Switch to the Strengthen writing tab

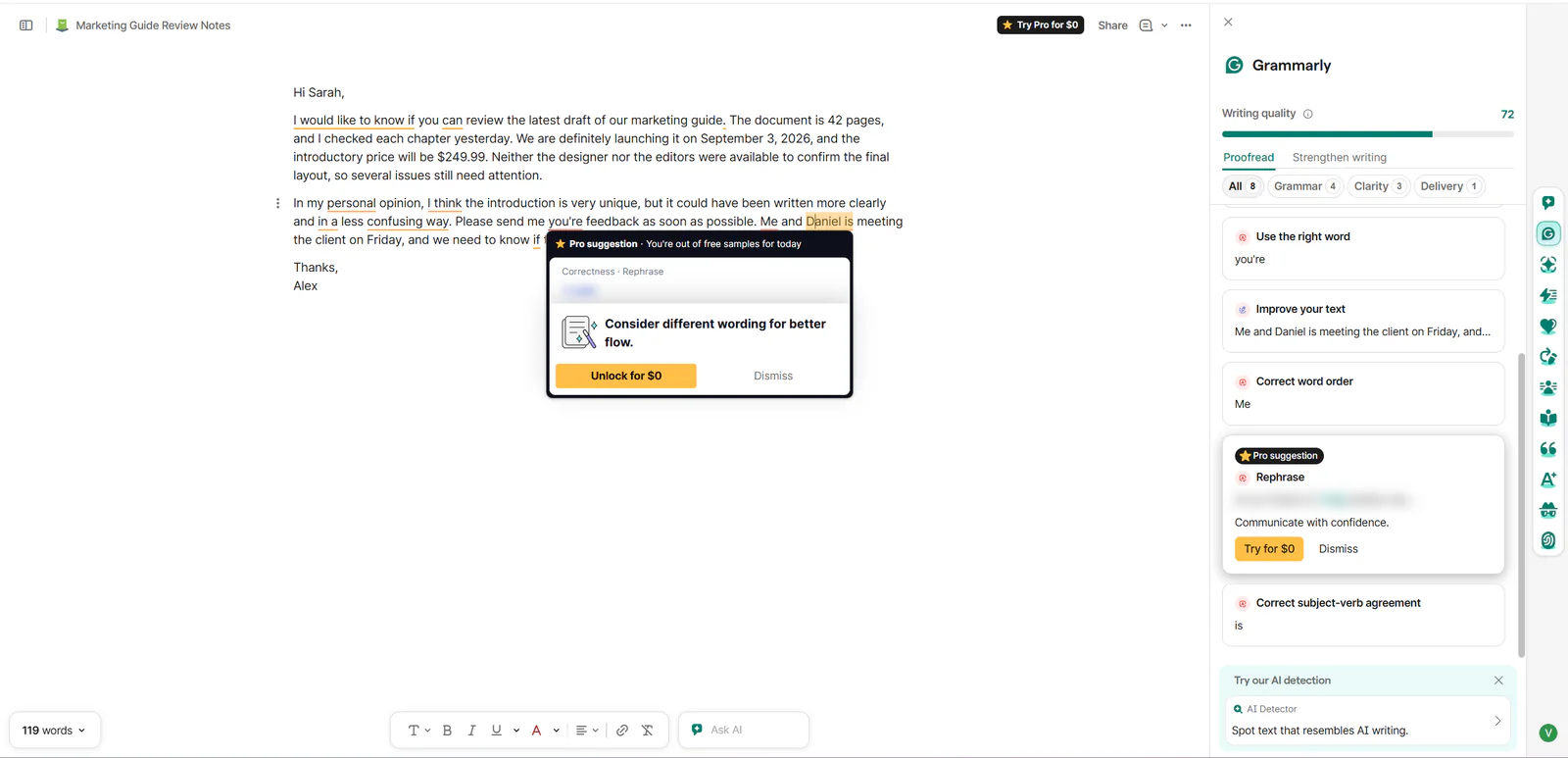(x=1340, y=157)
